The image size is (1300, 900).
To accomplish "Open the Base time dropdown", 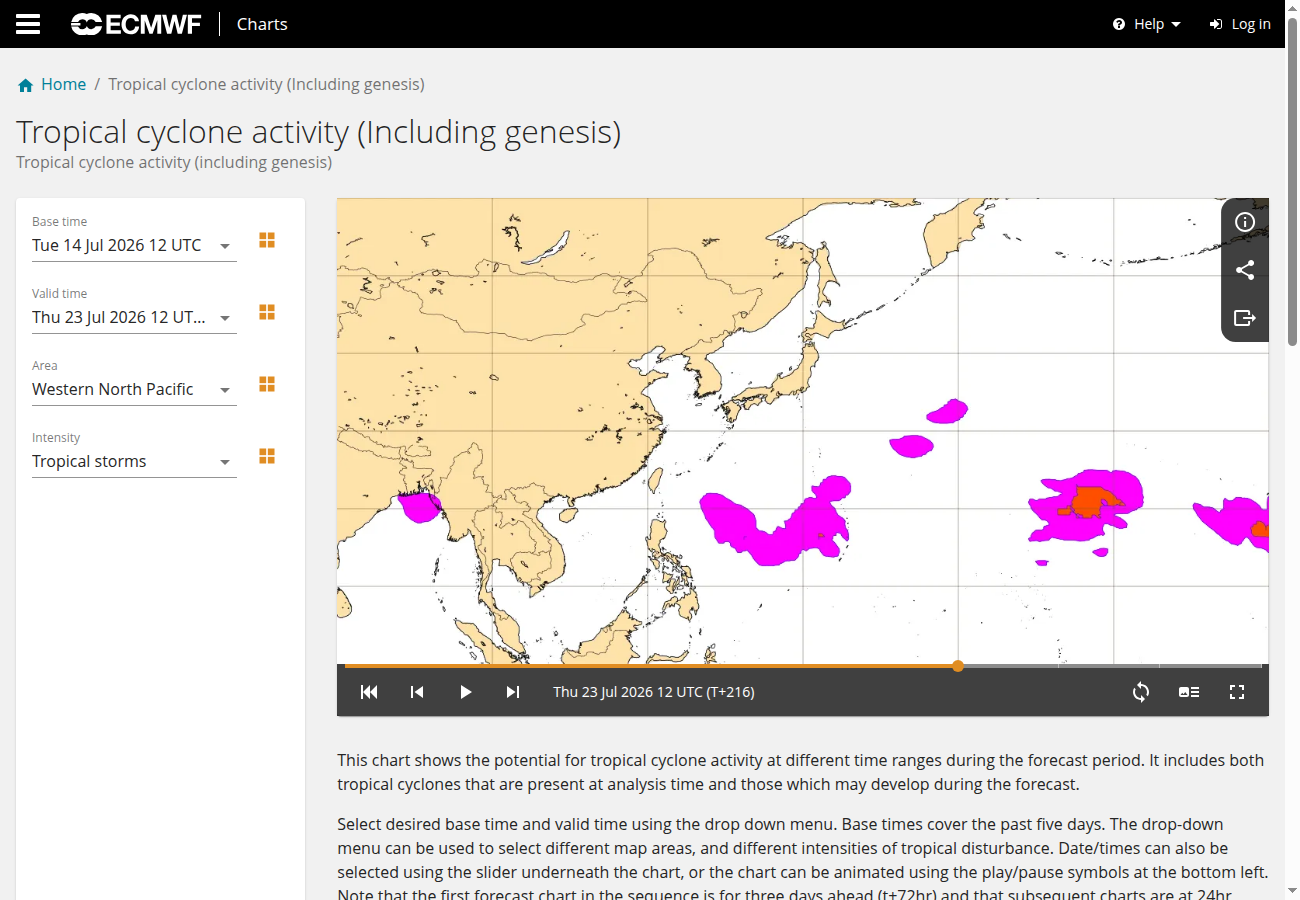I will click(x=134, y=245).
